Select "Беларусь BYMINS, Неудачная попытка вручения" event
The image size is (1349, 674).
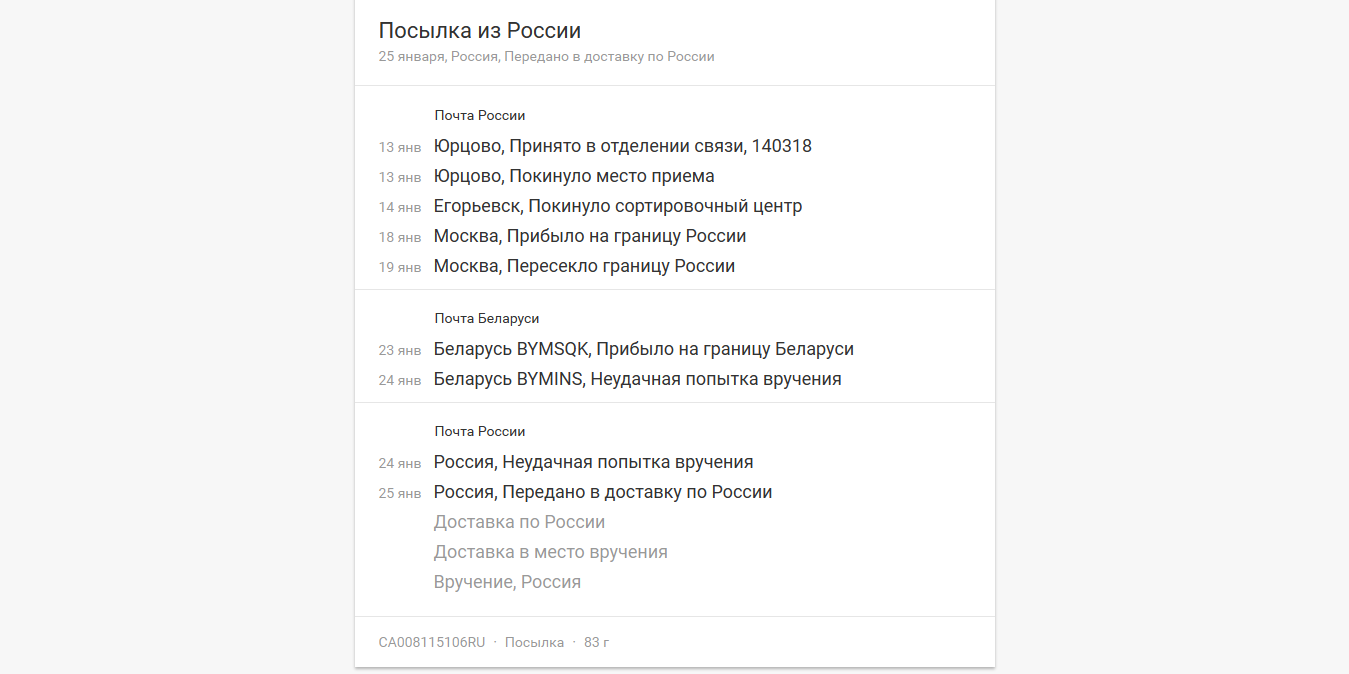pyautogui.click(x=637, y=379)
